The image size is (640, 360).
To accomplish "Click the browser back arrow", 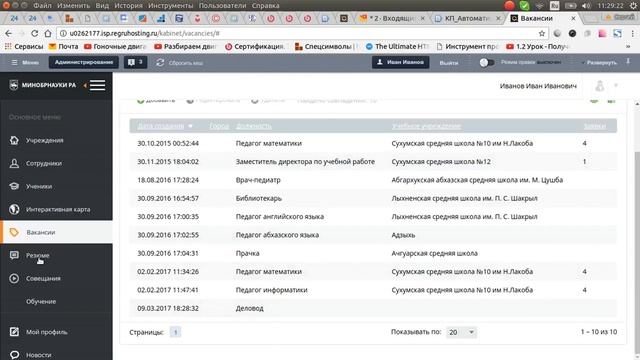I will tap(9, 33).
